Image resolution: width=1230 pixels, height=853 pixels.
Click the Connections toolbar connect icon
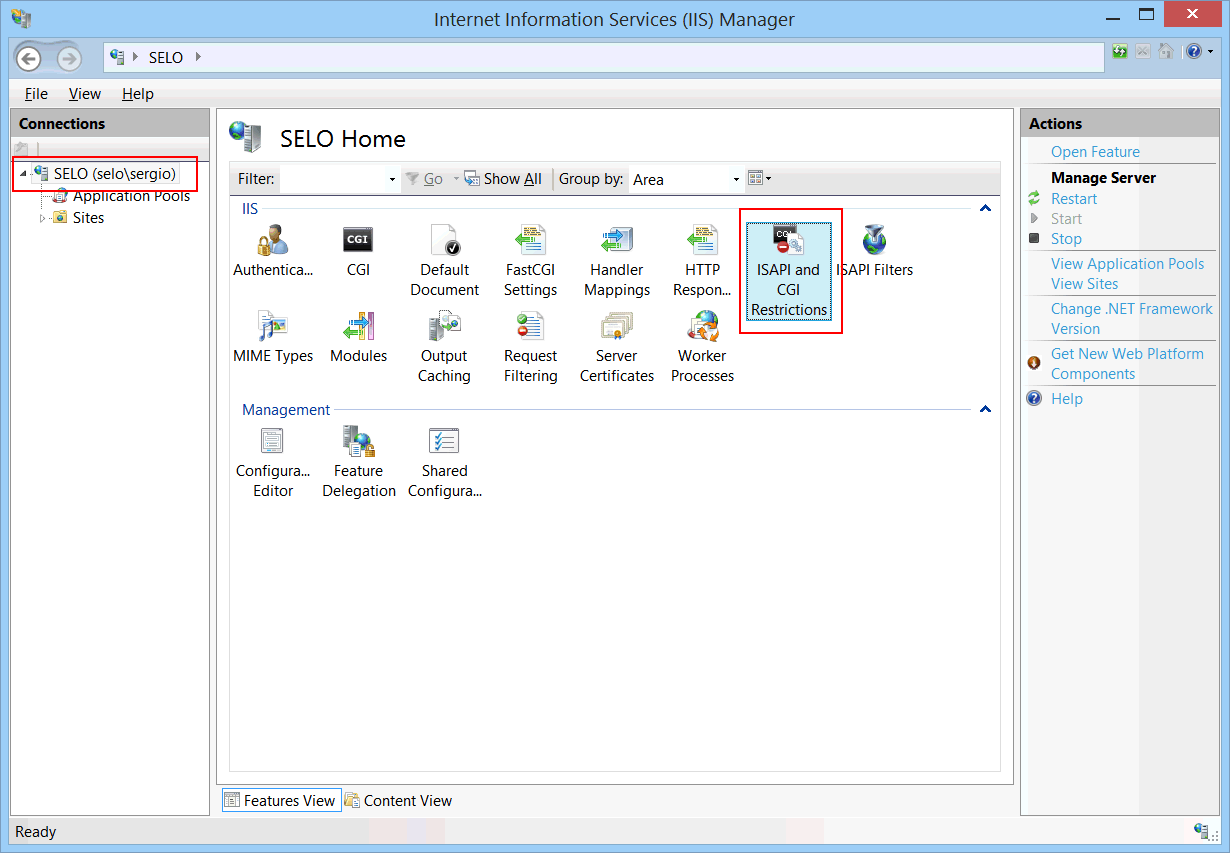pyautogui.click(x=22, y=149)
